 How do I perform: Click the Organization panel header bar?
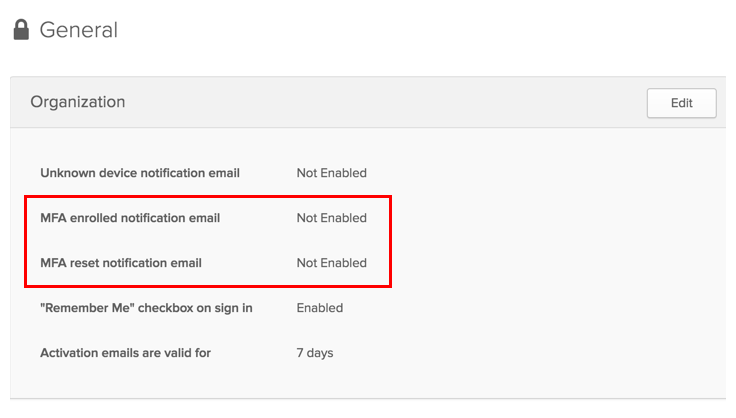point(368,102)
